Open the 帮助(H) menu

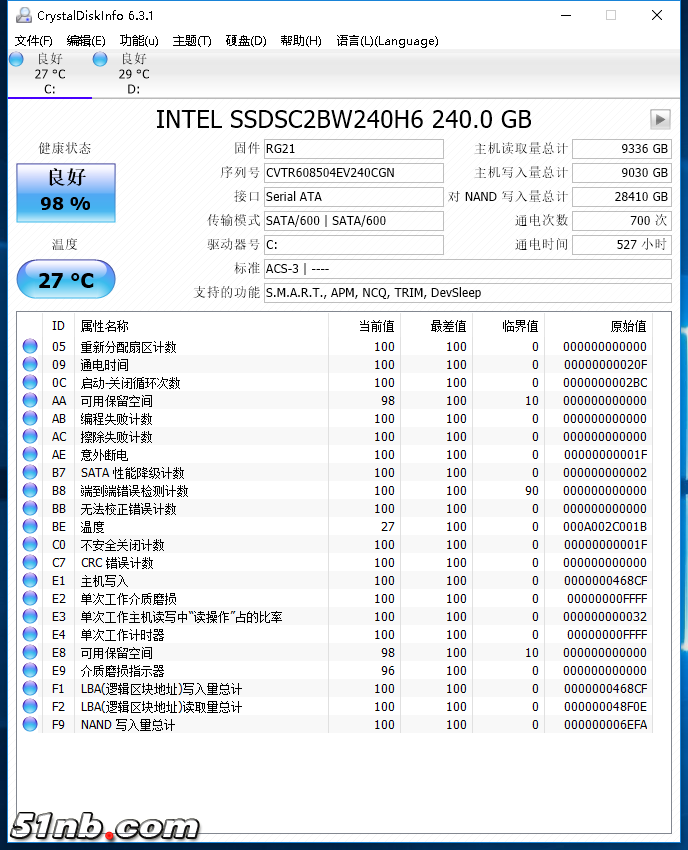pos(301,41)
